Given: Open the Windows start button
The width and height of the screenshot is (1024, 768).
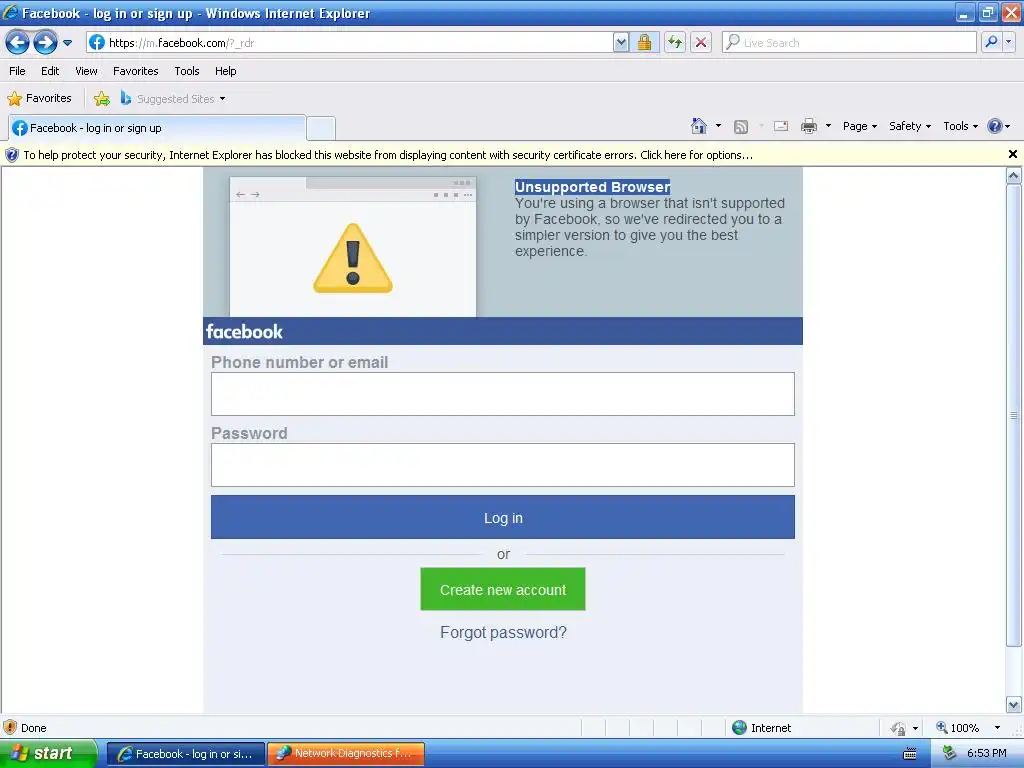Looking at the screenshot, I should tap(48, 753).
